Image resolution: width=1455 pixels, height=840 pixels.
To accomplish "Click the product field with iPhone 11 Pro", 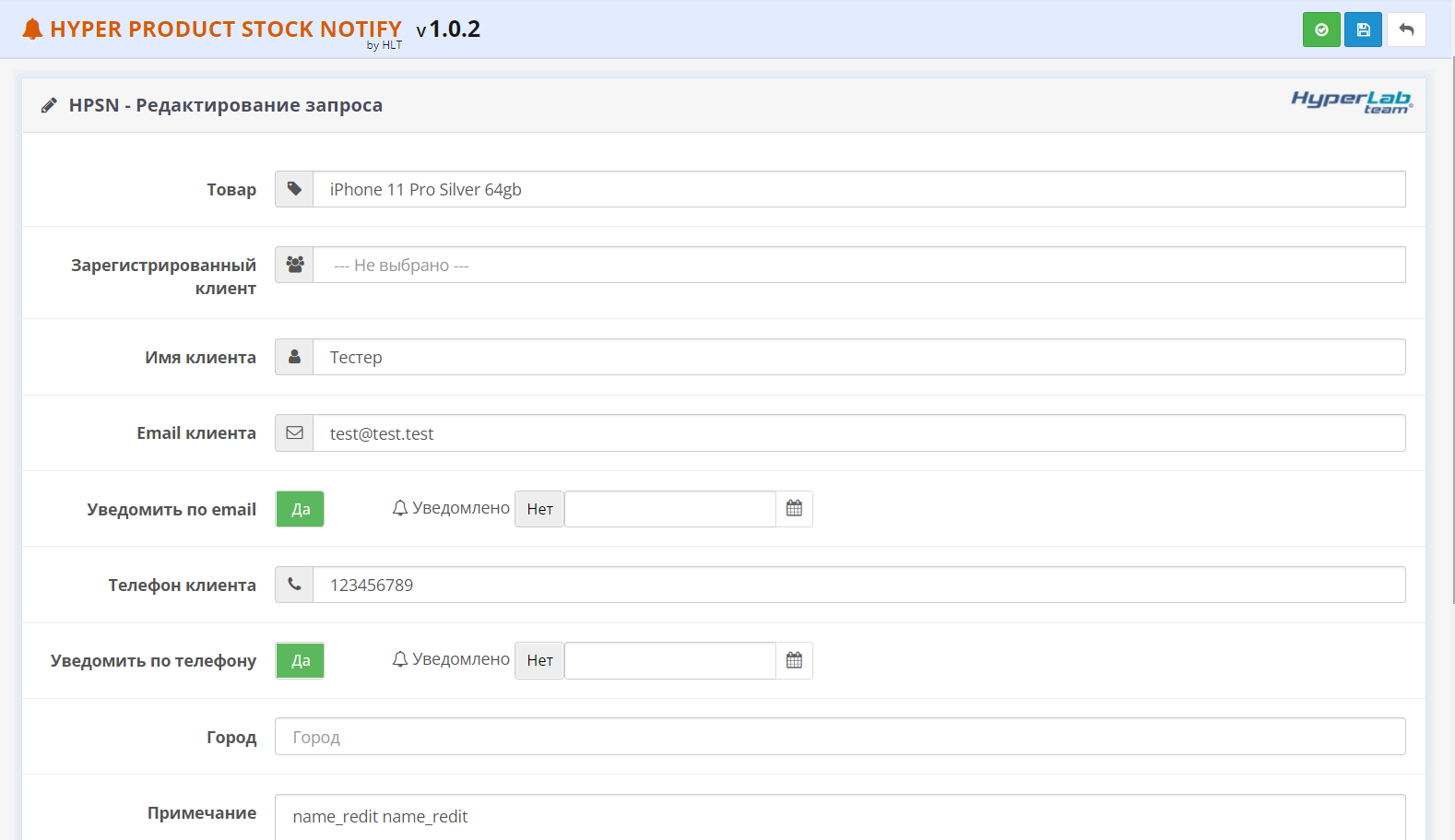I will click(x=858, y=189).
